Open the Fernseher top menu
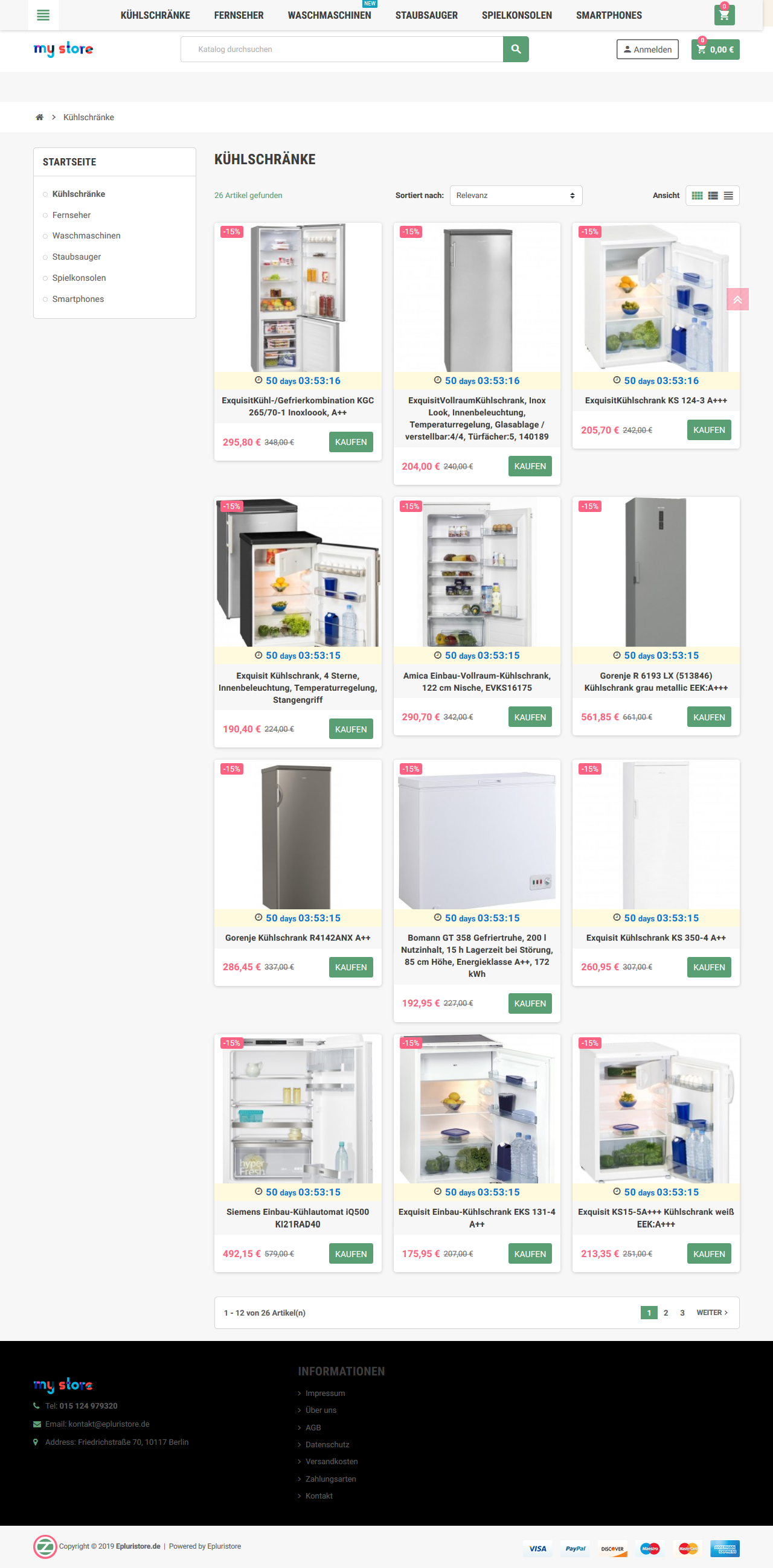This screenshot has height=1568, width=773. (239, 15)
